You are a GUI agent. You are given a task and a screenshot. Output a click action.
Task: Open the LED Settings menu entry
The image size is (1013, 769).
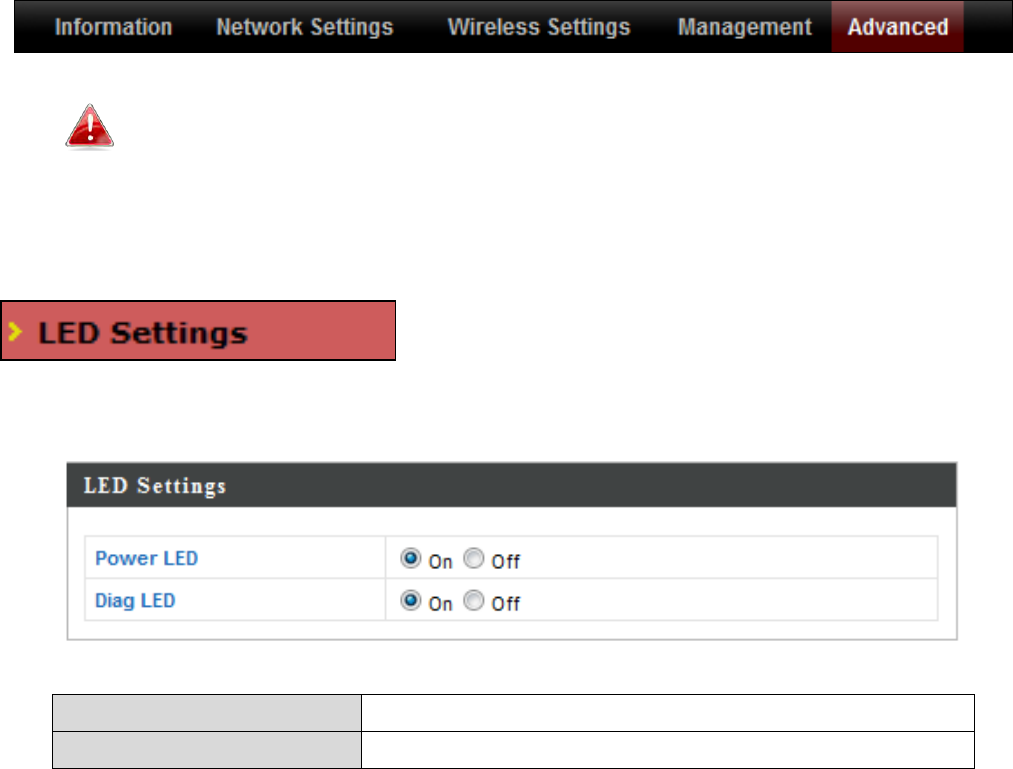point(198,330)
